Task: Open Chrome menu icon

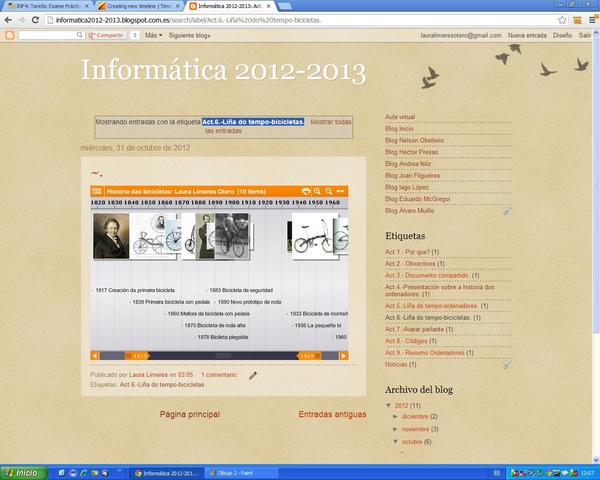Action: [x=592, y=20]
